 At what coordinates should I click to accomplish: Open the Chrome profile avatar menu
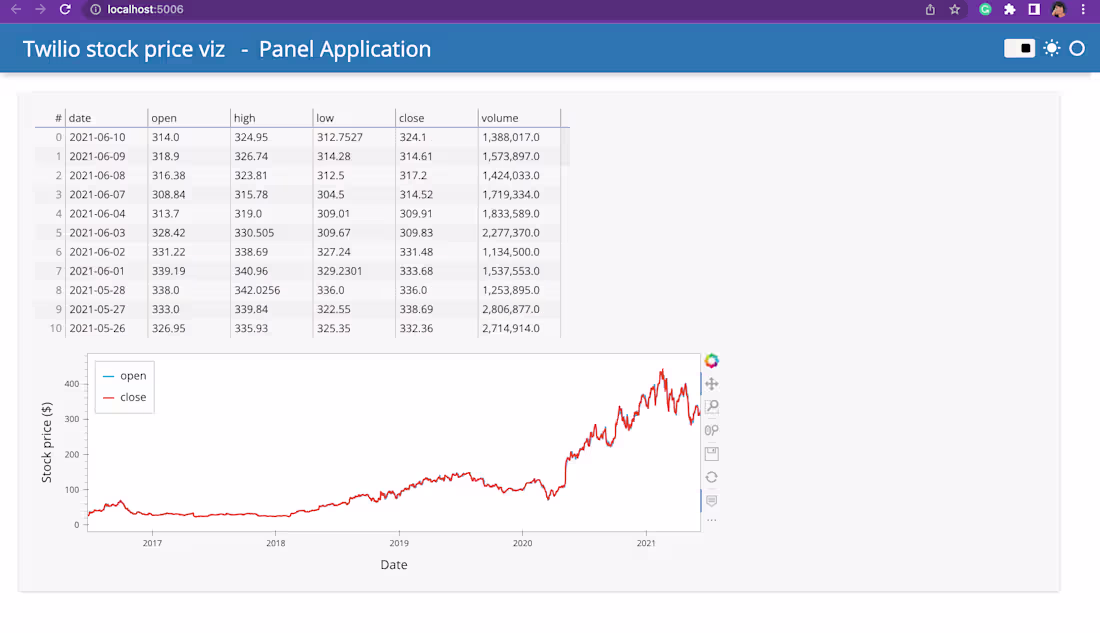(x=1060, y=9)
